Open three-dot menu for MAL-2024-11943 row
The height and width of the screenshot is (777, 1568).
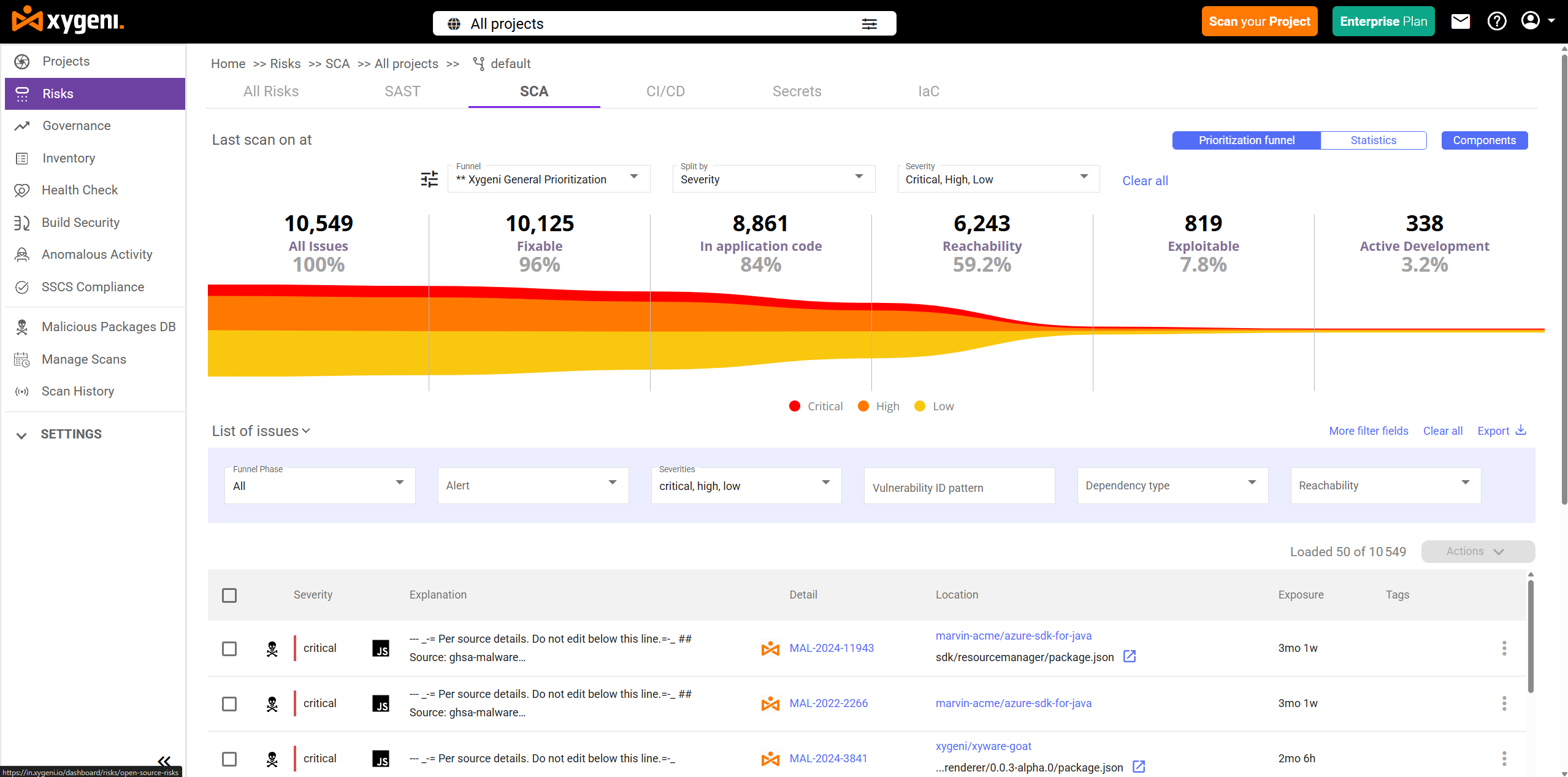point(1504,648)
